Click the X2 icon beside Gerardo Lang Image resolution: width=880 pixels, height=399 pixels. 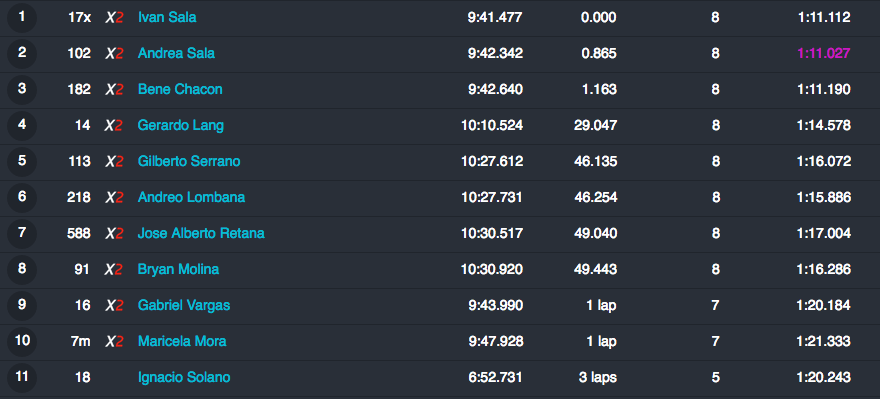tap(114, 125)
